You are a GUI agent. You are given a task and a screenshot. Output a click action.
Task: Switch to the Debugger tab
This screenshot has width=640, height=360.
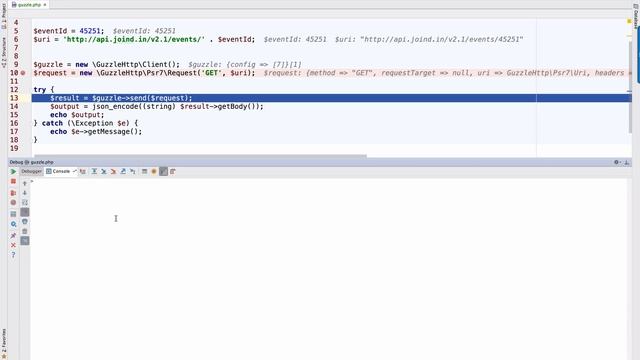31,171
